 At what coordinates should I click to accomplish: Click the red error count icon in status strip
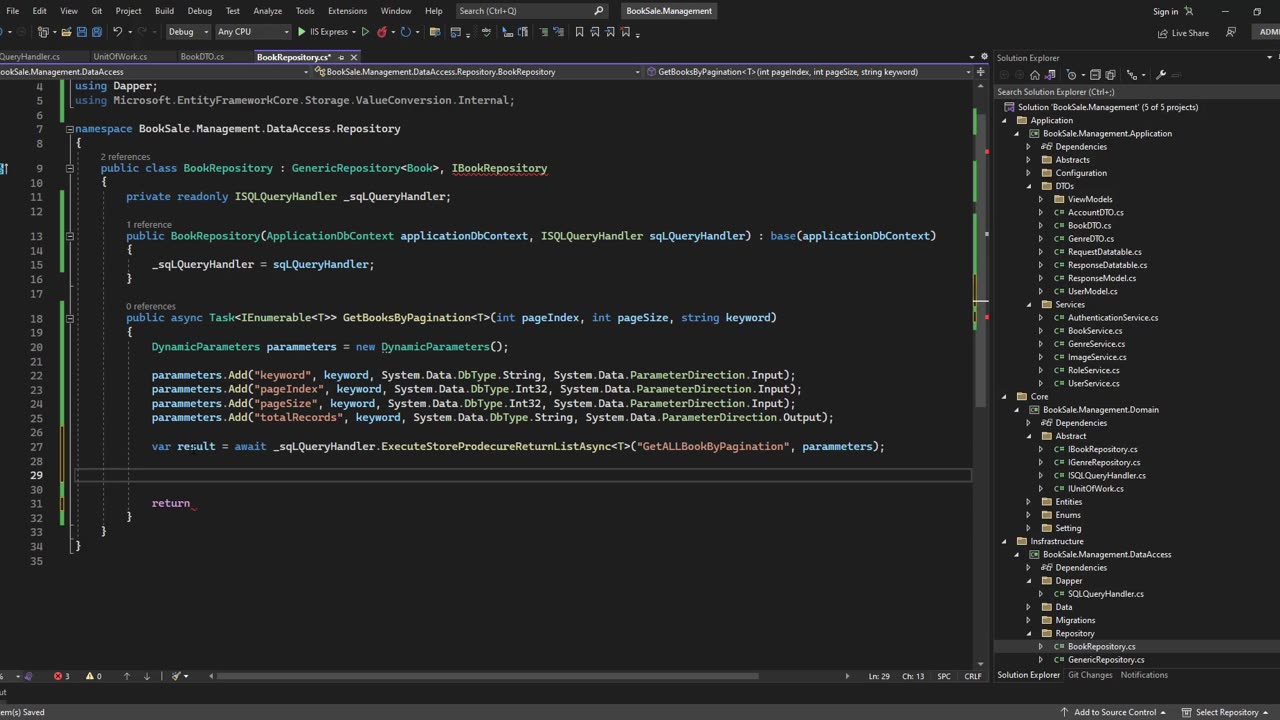pos(59,676)
